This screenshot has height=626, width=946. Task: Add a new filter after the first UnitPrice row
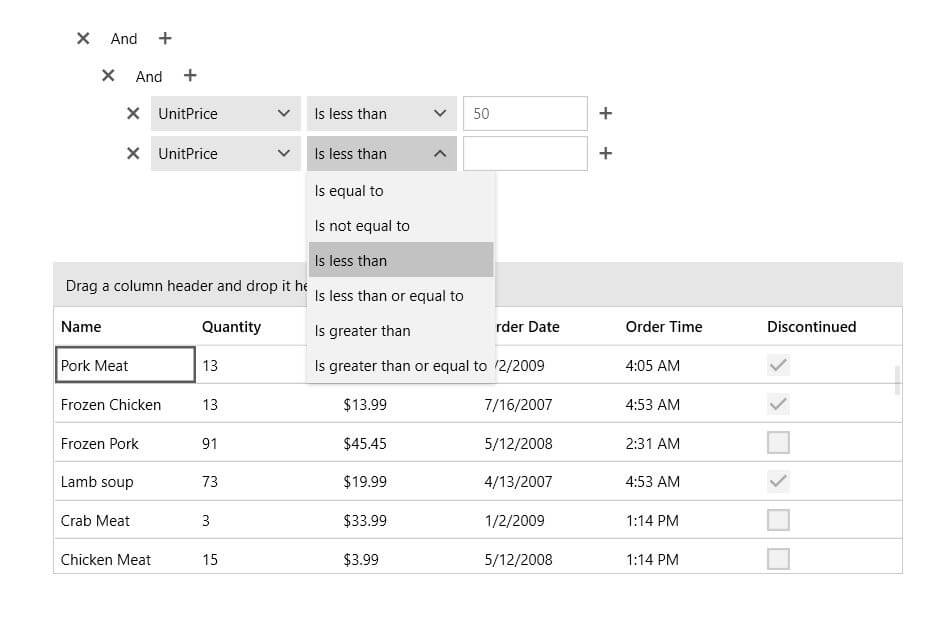pyautogui.click(x=605, y=113)
